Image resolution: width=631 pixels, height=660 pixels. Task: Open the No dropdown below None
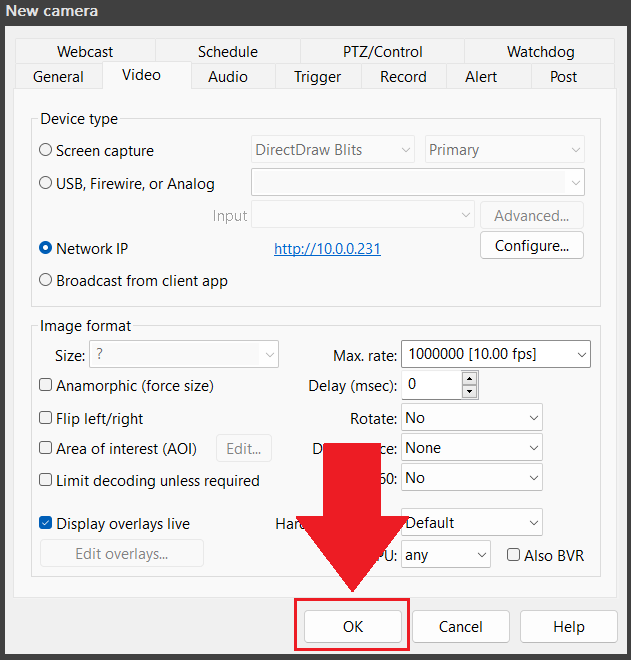point(471,477)
